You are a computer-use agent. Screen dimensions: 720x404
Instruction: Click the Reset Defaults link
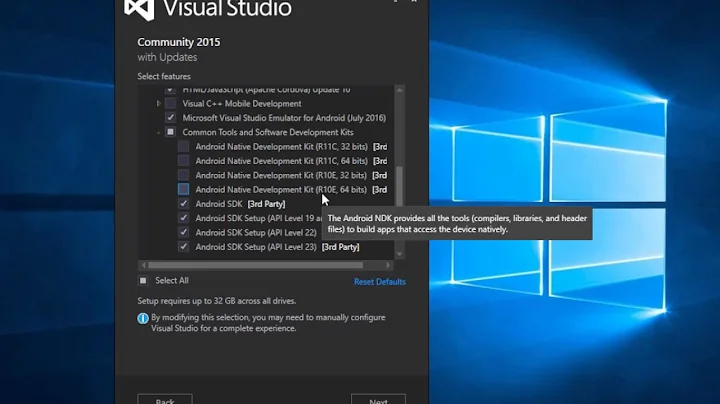(x=380, y=281)
